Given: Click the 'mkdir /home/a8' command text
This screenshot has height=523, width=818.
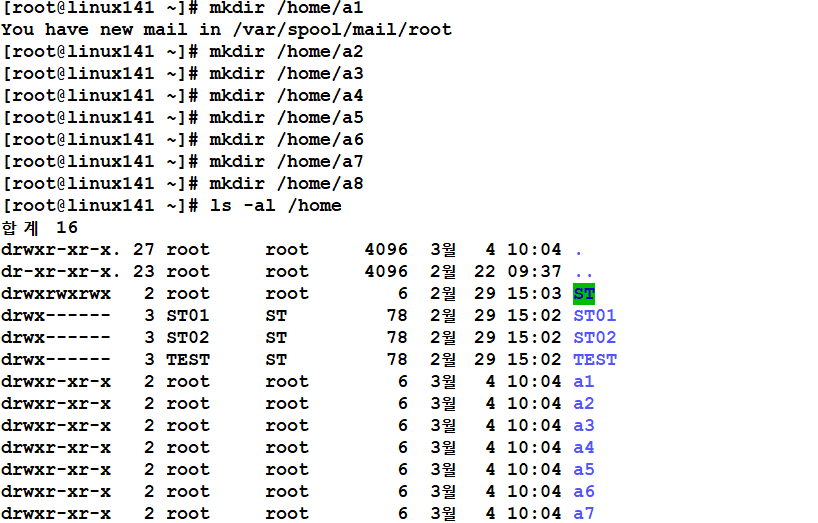Looking at the screenshot, I should point(286,184).
